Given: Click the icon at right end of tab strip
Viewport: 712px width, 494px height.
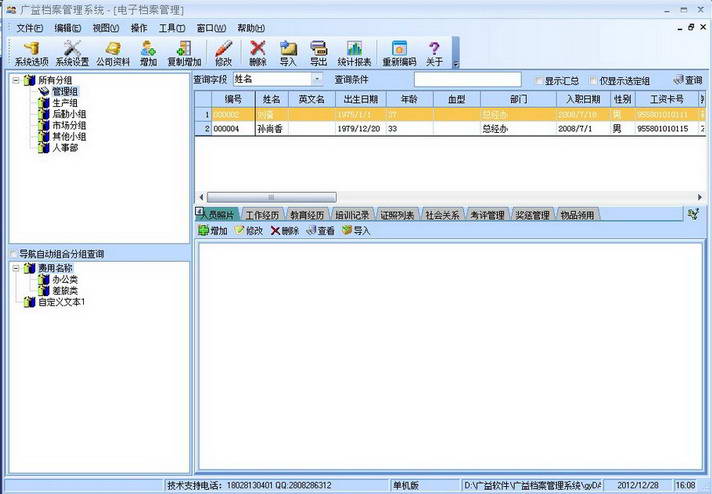Looking at the screenshot, I should click(x=693, y=214).
